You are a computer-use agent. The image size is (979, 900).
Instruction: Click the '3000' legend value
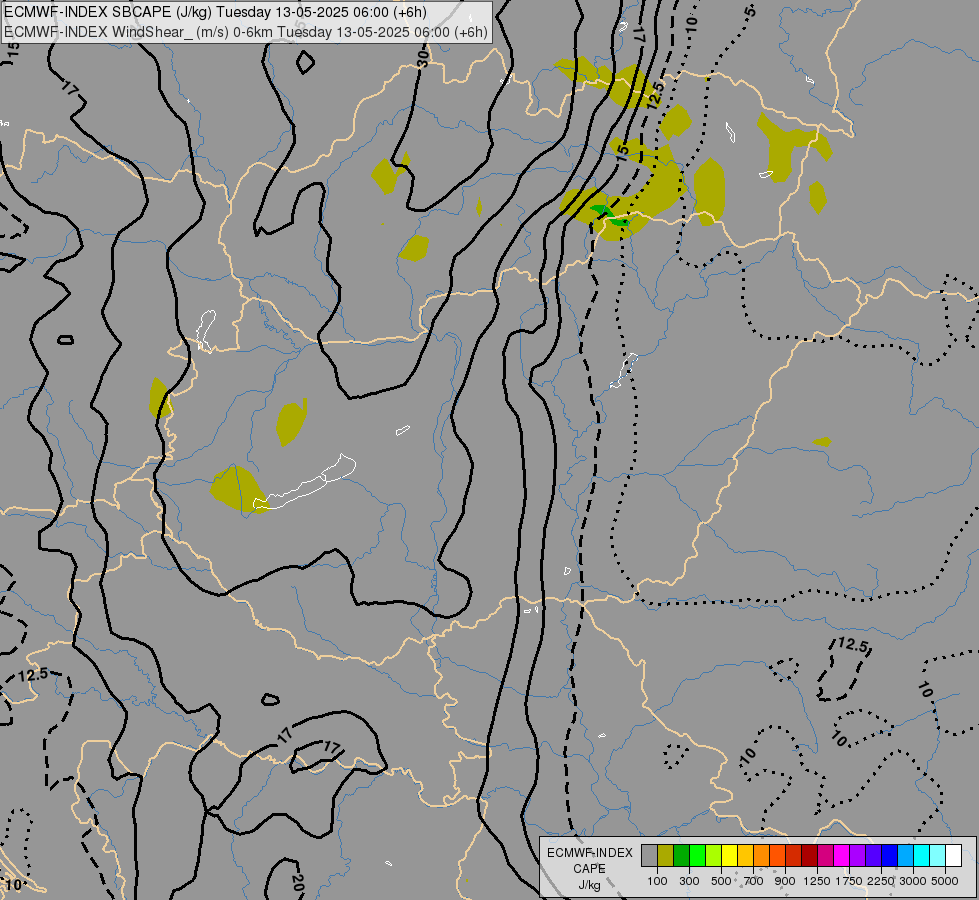[913, 881]
